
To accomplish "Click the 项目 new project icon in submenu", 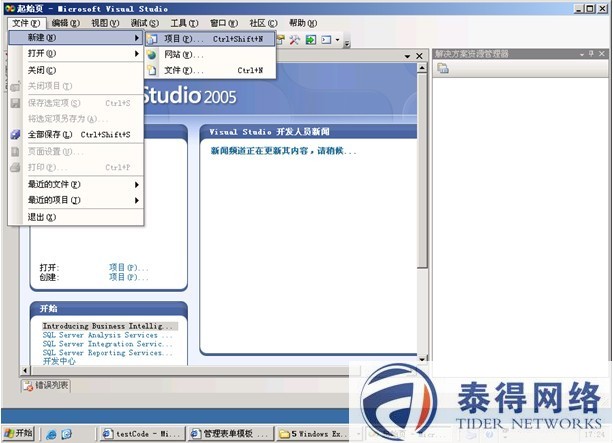I will point(152,39).
